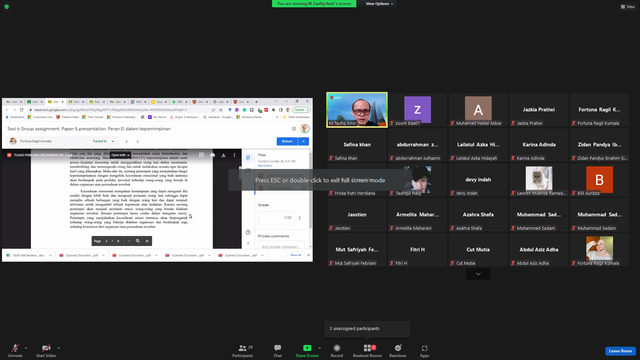Open the Apps icon in Zoom
Viewport: 640px width, 360px height.
pos(424,348)
